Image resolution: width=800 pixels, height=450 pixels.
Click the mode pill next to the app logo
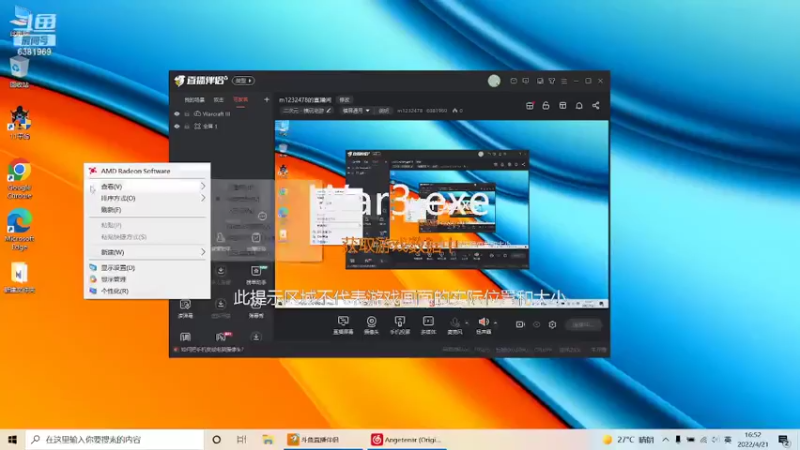[243, 81]
